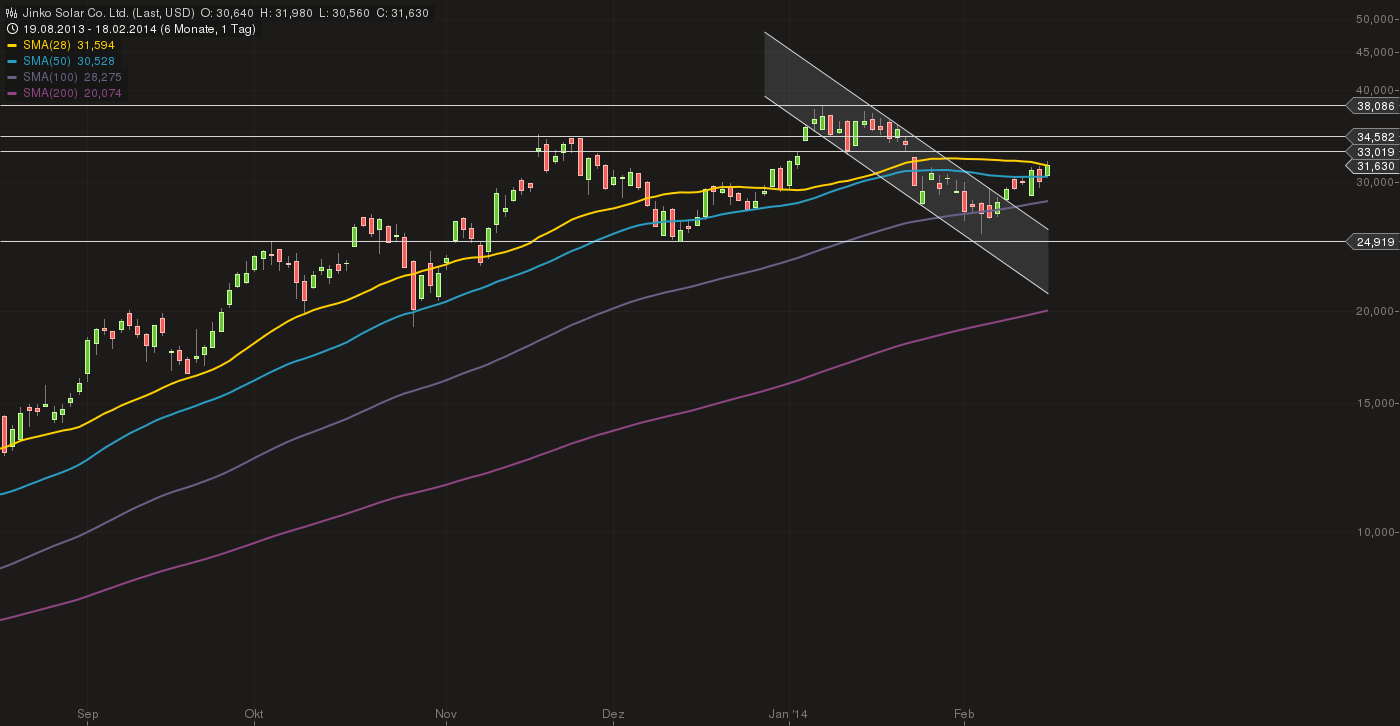
Task: Click the clock icon beside the date range
Action: 11,29
